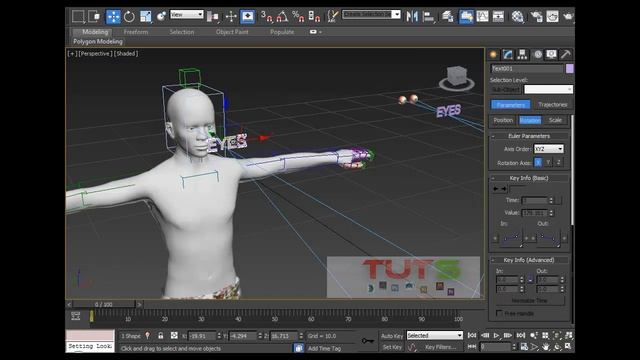Viewport: 640px width, 360px height.
Task: Click the Align tool icon
Action: coord(428,16)
